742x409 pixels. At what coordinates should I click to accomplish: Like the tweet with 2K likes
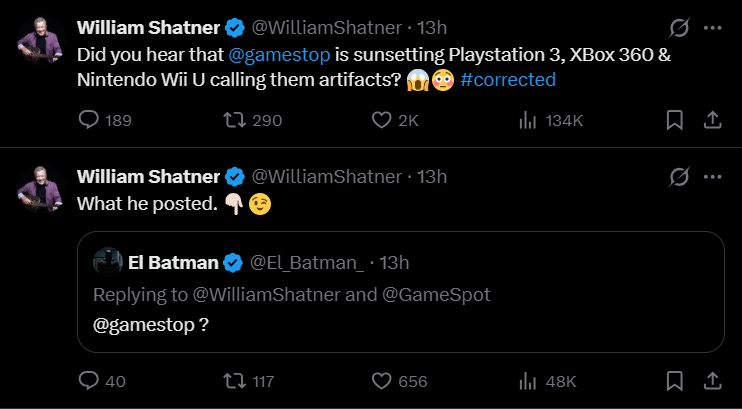tap(381, 120)
